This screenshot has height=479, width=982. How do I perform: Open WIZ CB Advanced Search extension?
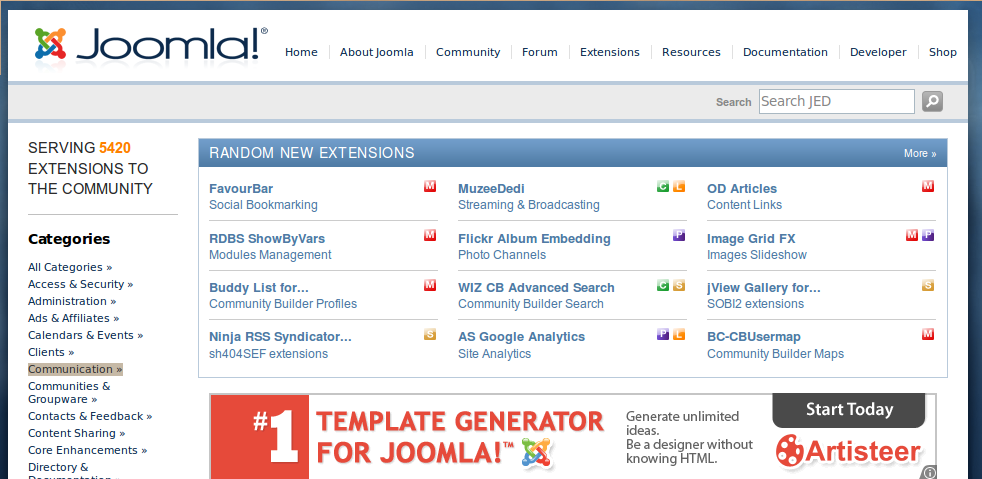pyautogui.click(x=536, y=287)
